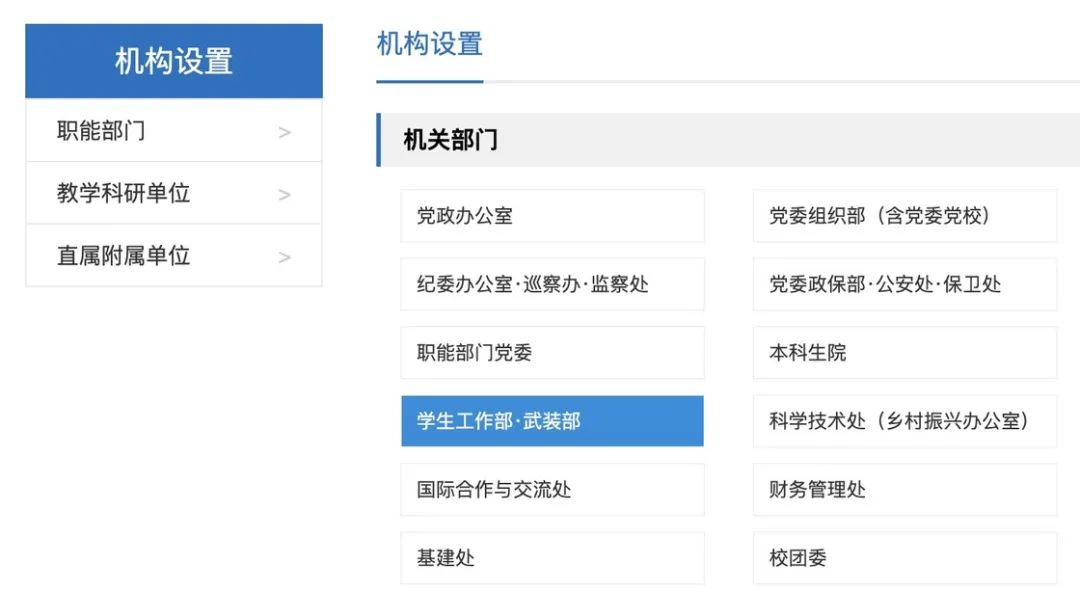The height and width of the screenshot is (616, 1080).
Task: Select the 职能部门党委 entry
Action: [x=552, y=353]
